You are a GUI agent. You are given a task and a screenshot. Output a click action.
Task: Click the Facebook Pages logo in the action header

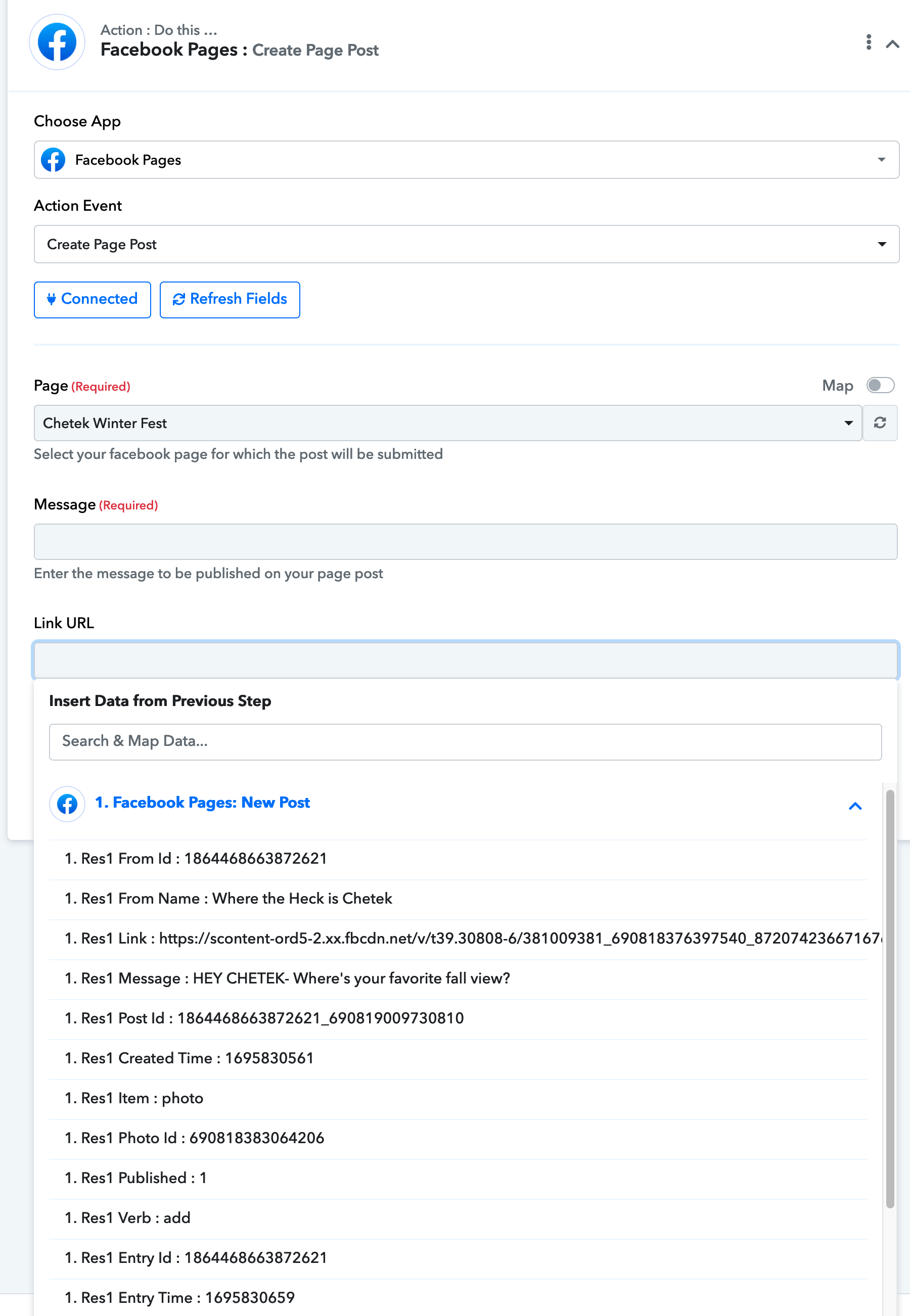pyautogui.click(x=57, y=42)
